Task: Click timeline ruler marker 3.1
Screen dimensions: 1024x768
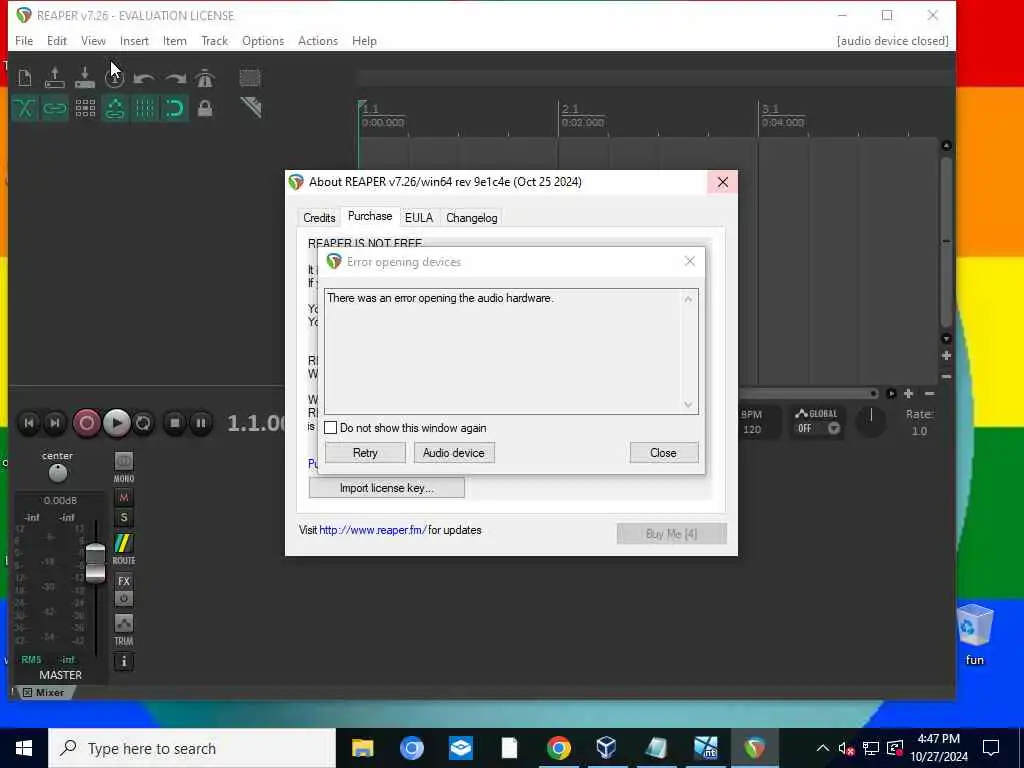Action: tap(771, 108)
